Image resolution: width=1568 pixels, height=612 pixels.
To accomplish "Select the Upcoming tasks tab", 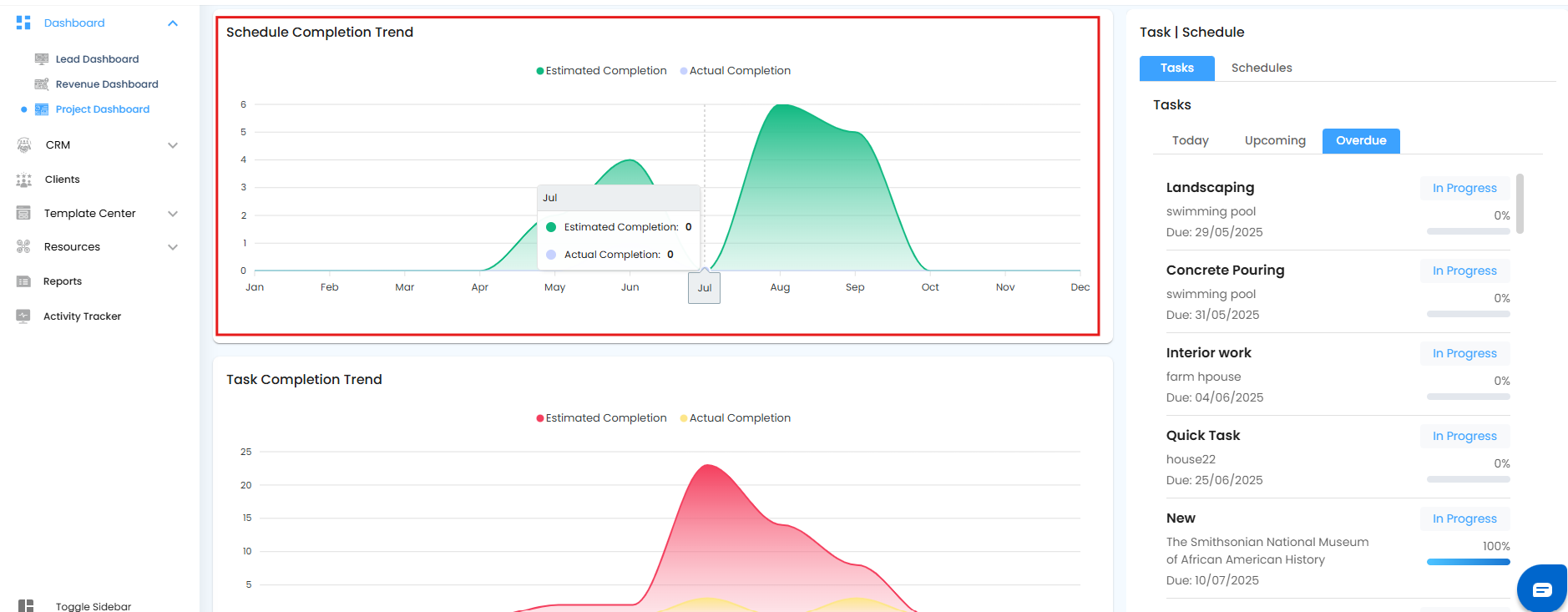I will click(x=1275, y=140).
